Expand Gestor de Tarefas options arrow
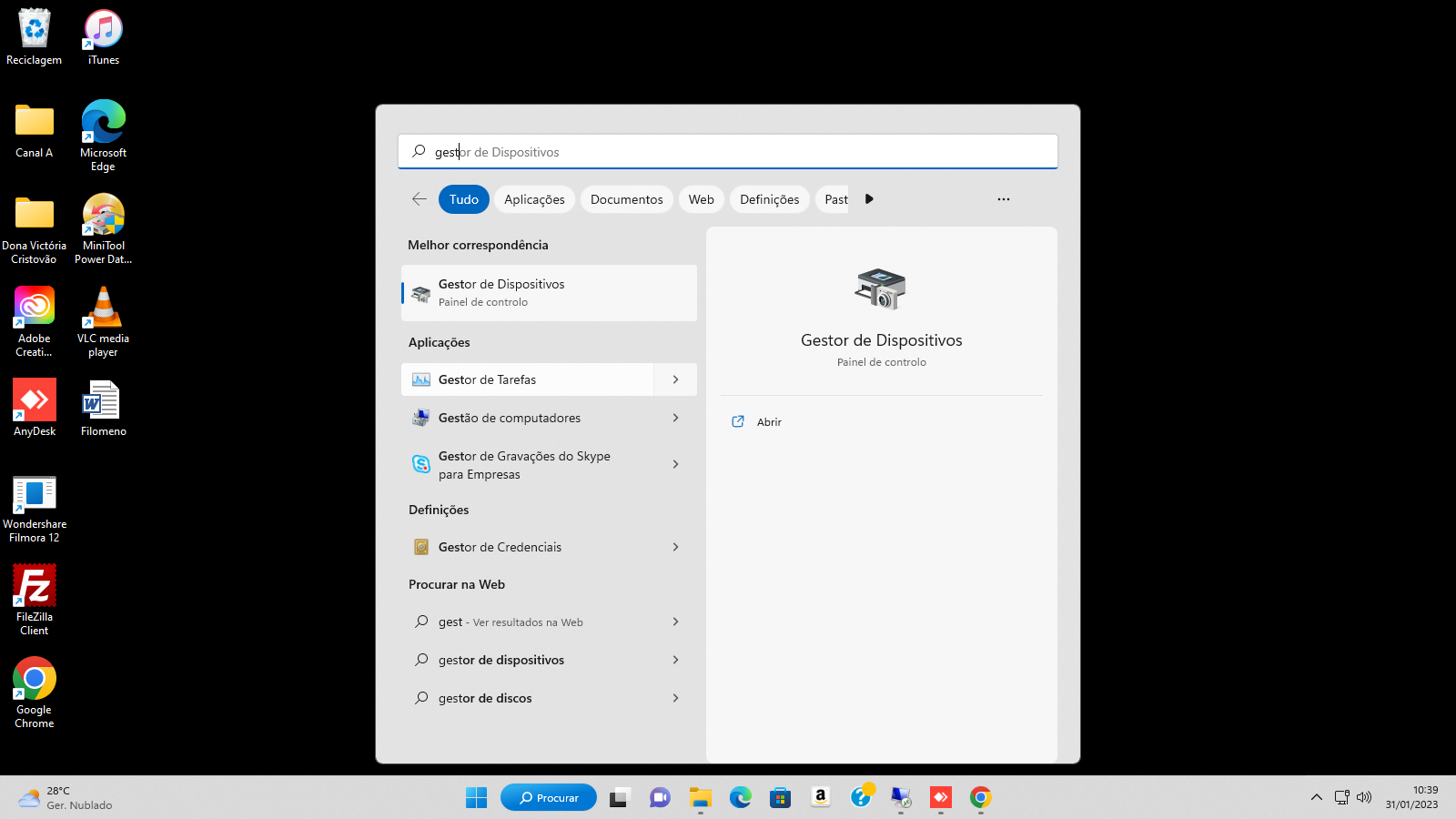Screen dimensions: 1456x819 675,379
